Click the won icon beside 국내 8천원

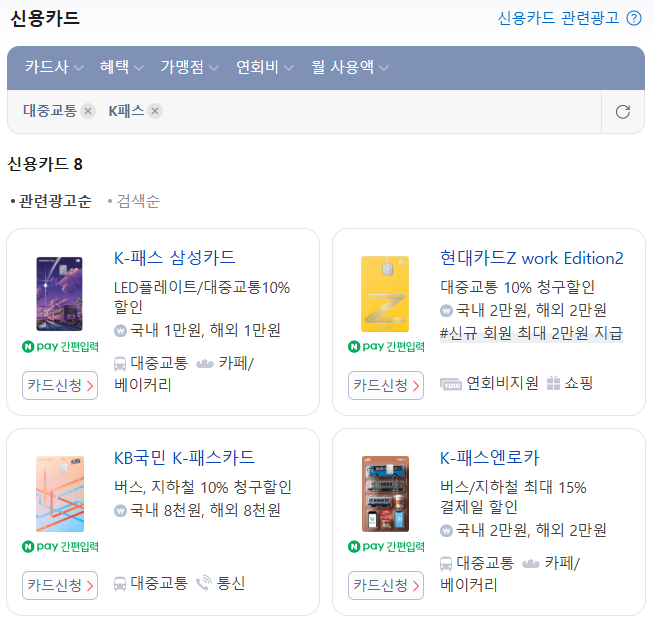point(120,511)
